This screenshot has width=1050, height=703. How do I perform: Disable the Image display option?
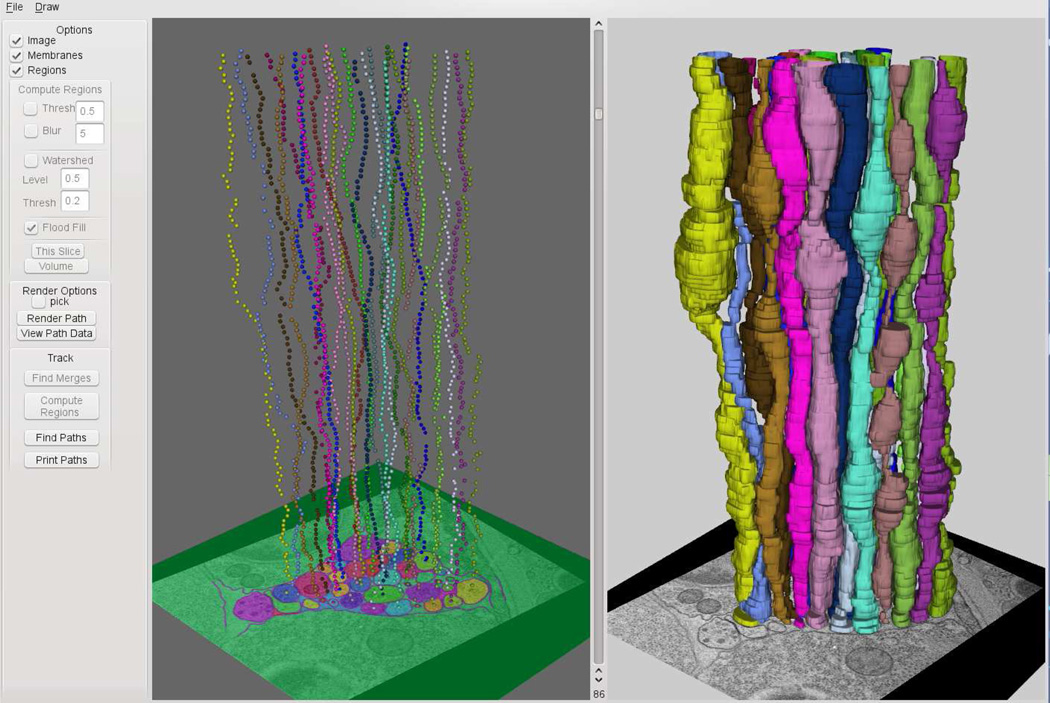[x=16, y=40]
